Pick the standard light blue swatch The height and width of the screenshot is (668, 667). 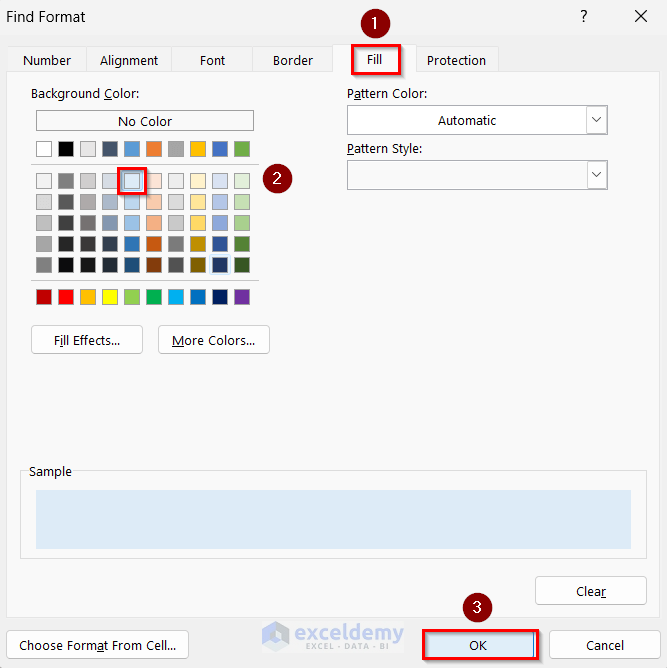pyautogui.click(x=176, y=297)
